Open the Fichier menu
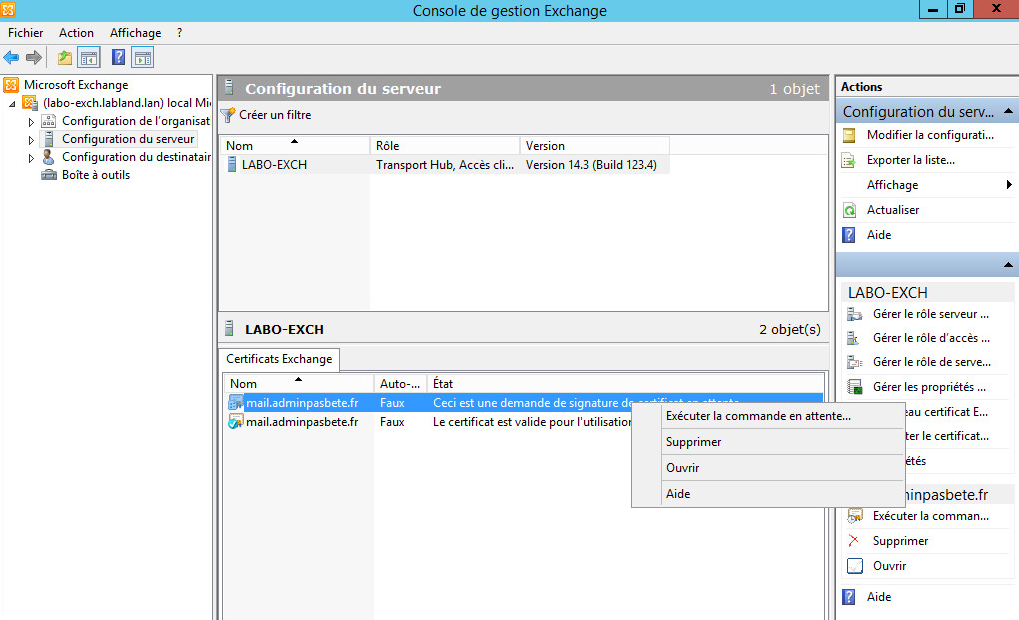Screen dimensions: 1019x620 26,33
